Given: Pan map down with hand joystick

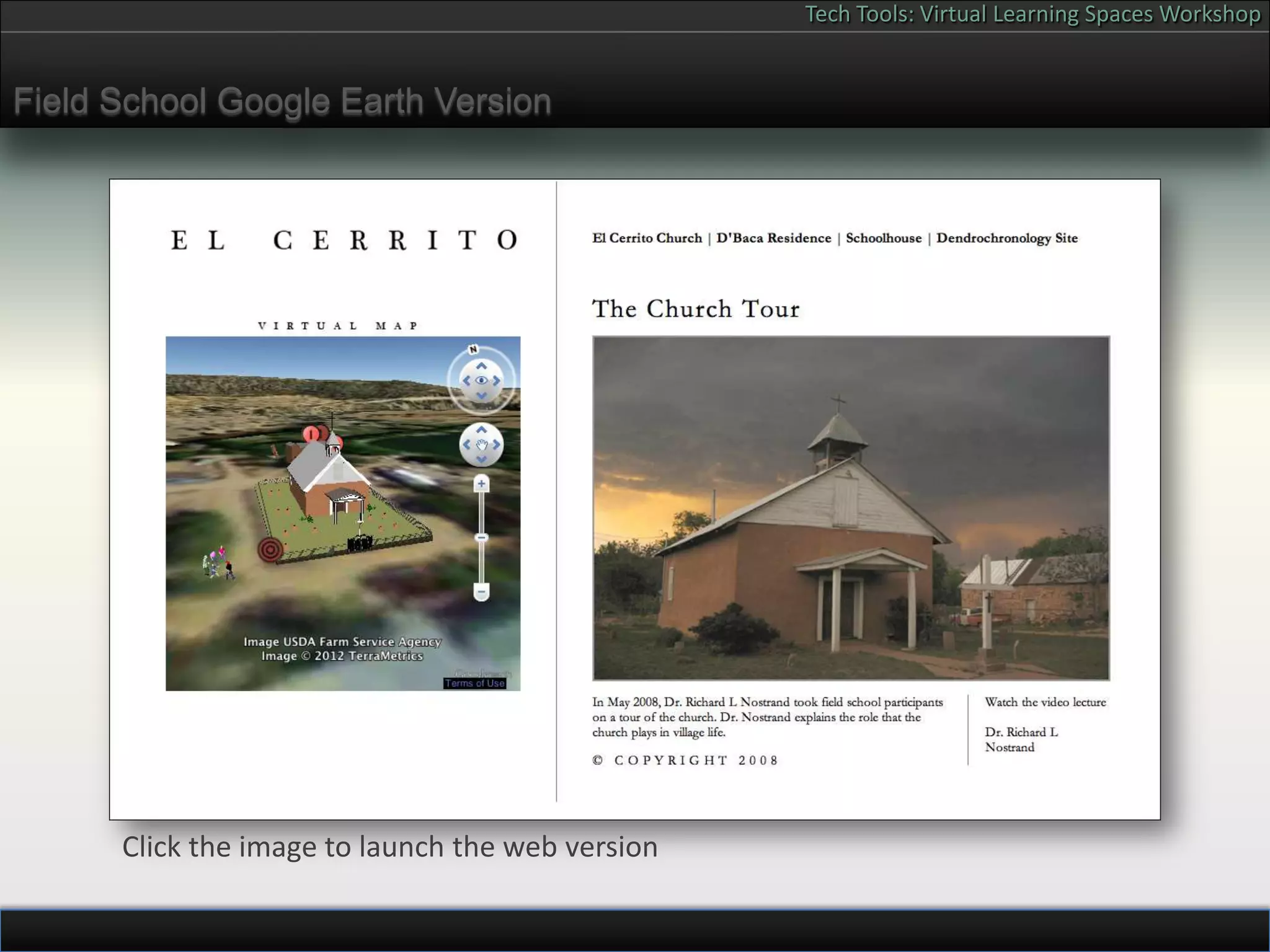Looking at the screenshot, I should click(481, 459).
